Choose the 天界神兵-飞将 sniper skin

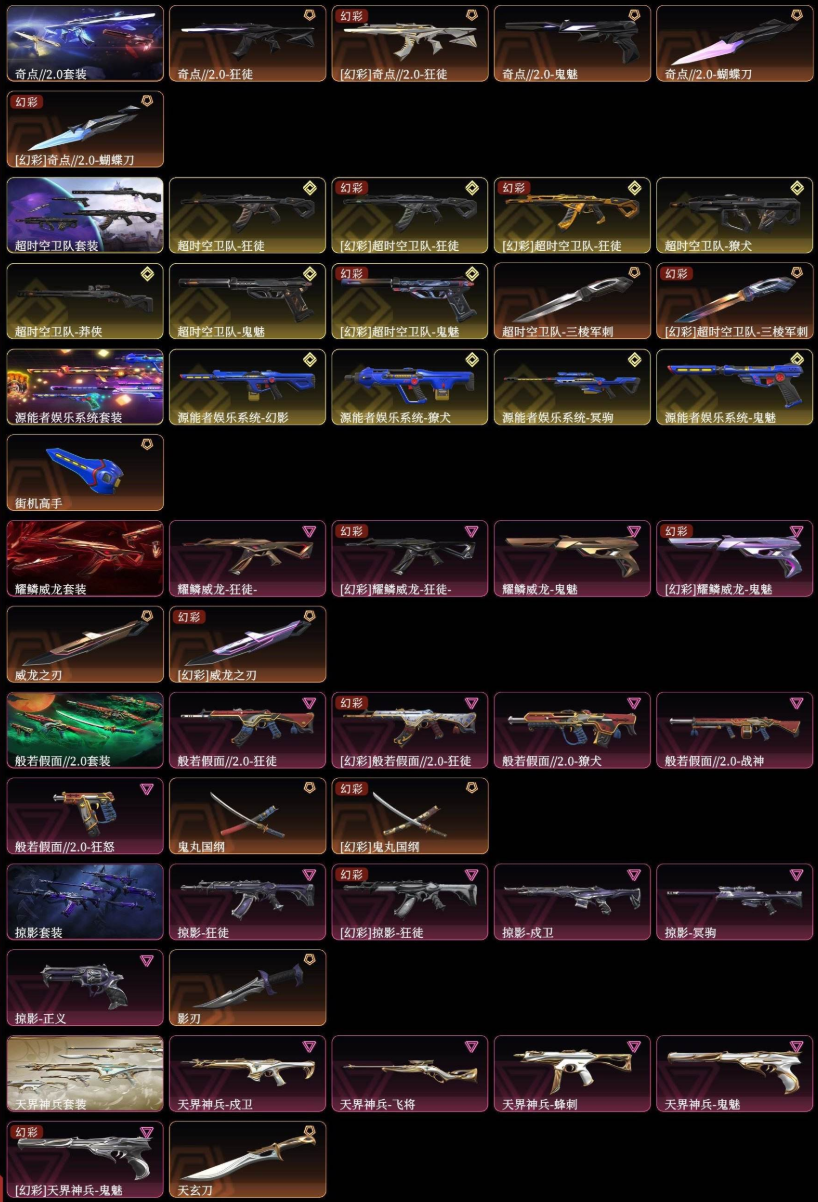tap(410, 1074)
